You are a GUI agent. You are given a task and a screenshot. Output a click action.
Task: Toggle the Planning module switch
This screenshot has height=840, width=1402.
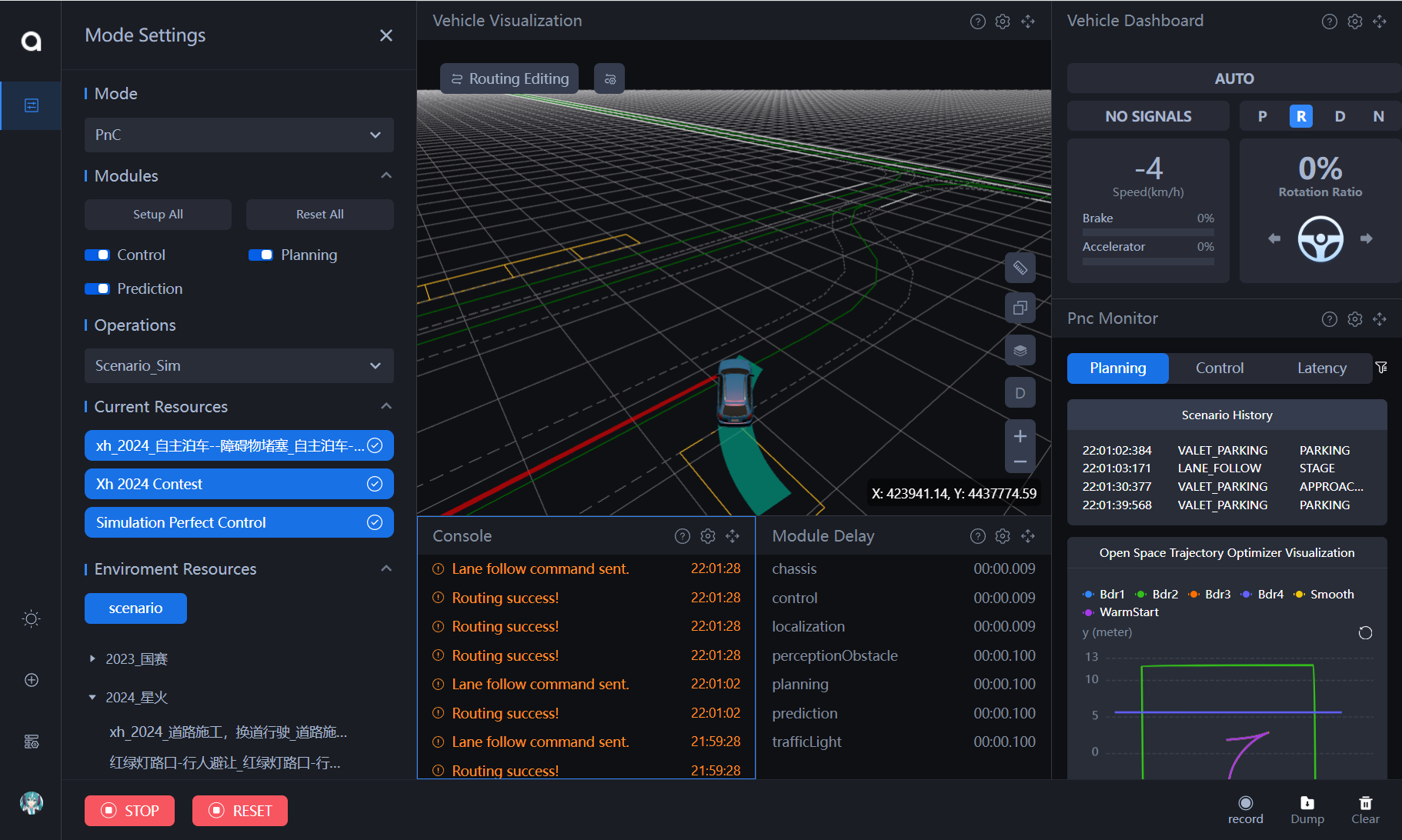pyautogui.click(x=261, y=255)
